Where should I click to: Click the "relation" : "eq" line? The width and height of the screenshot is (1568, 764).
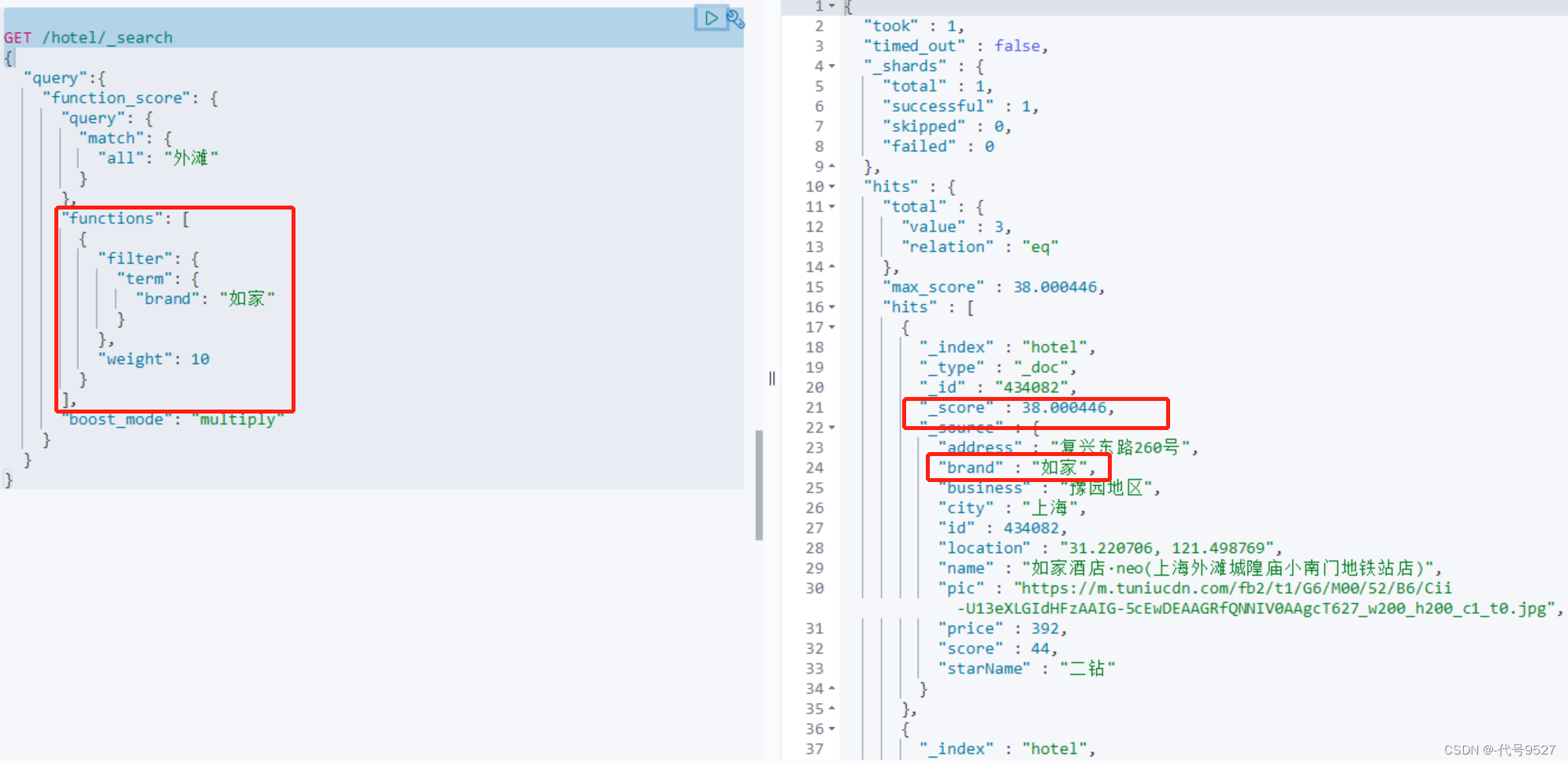[x=979, y=247]
